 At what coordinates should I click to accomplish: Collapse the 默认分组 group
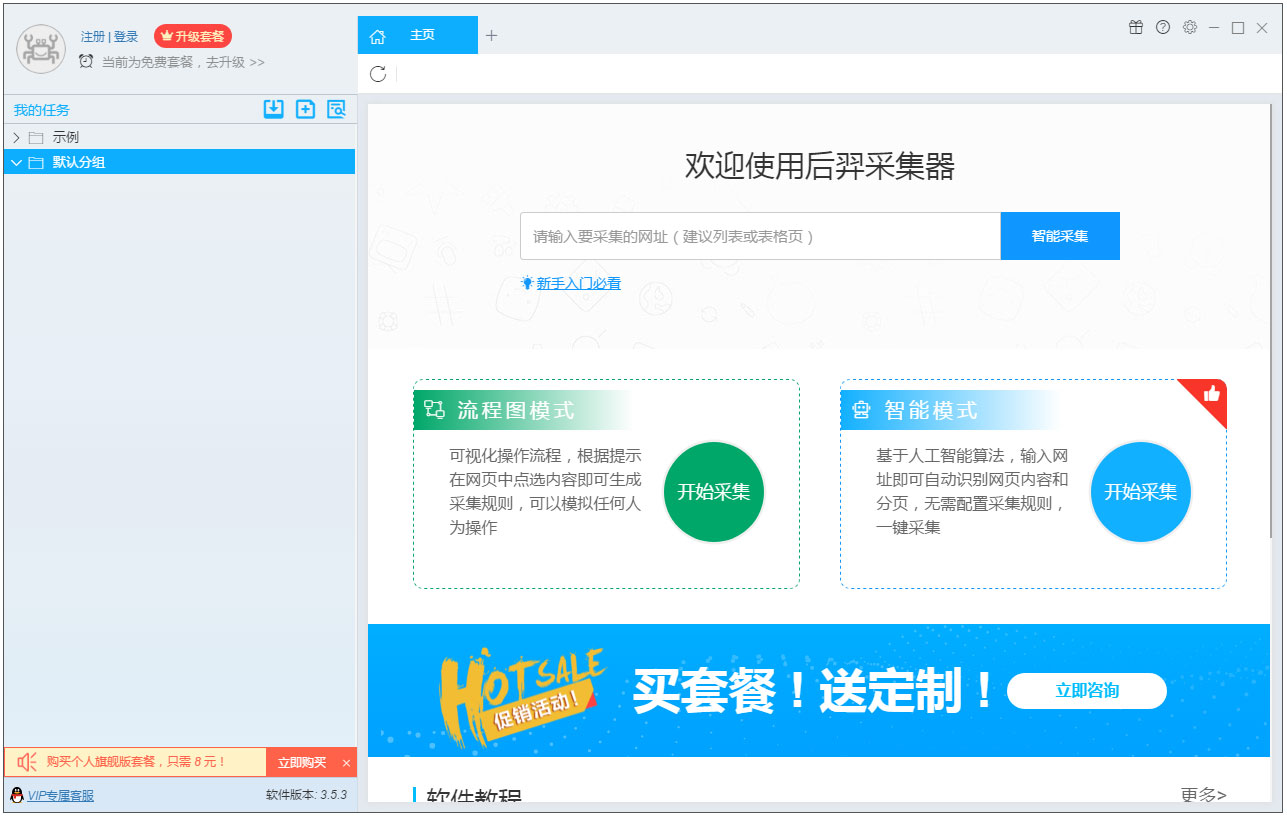[x=16, y=162]
